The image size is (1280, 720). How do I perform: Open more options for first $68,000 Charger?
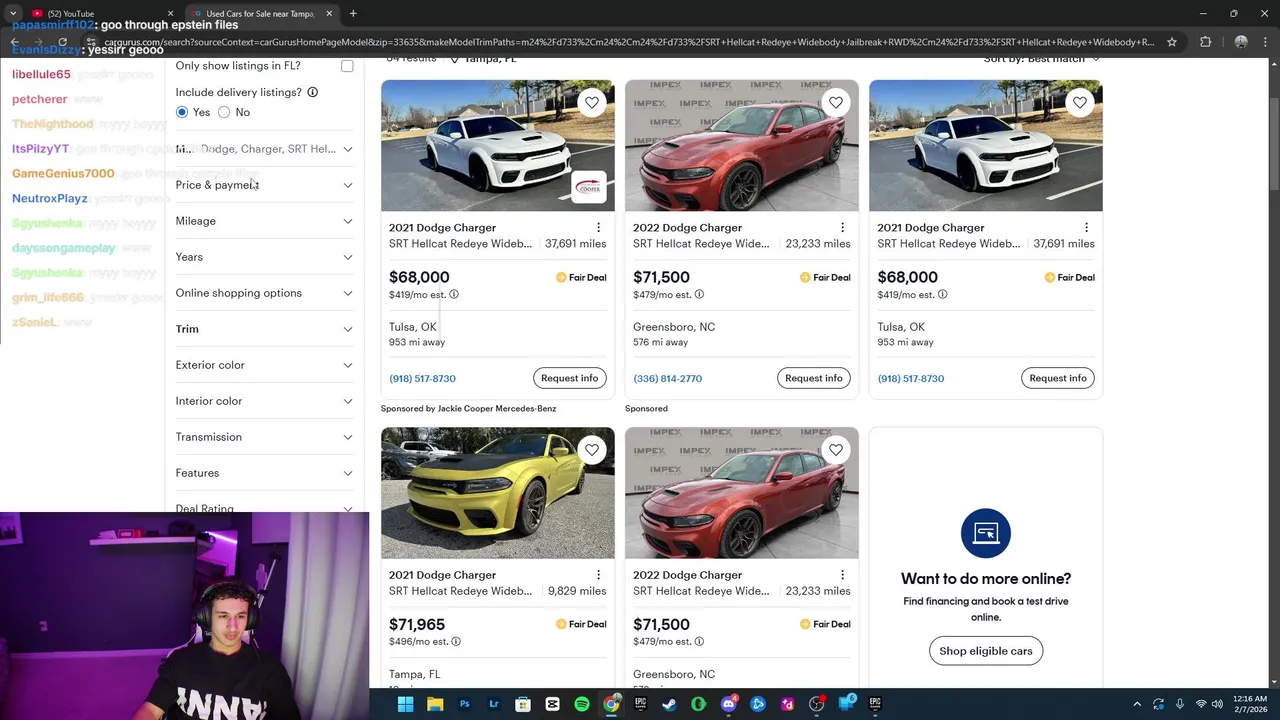point(598,228)
